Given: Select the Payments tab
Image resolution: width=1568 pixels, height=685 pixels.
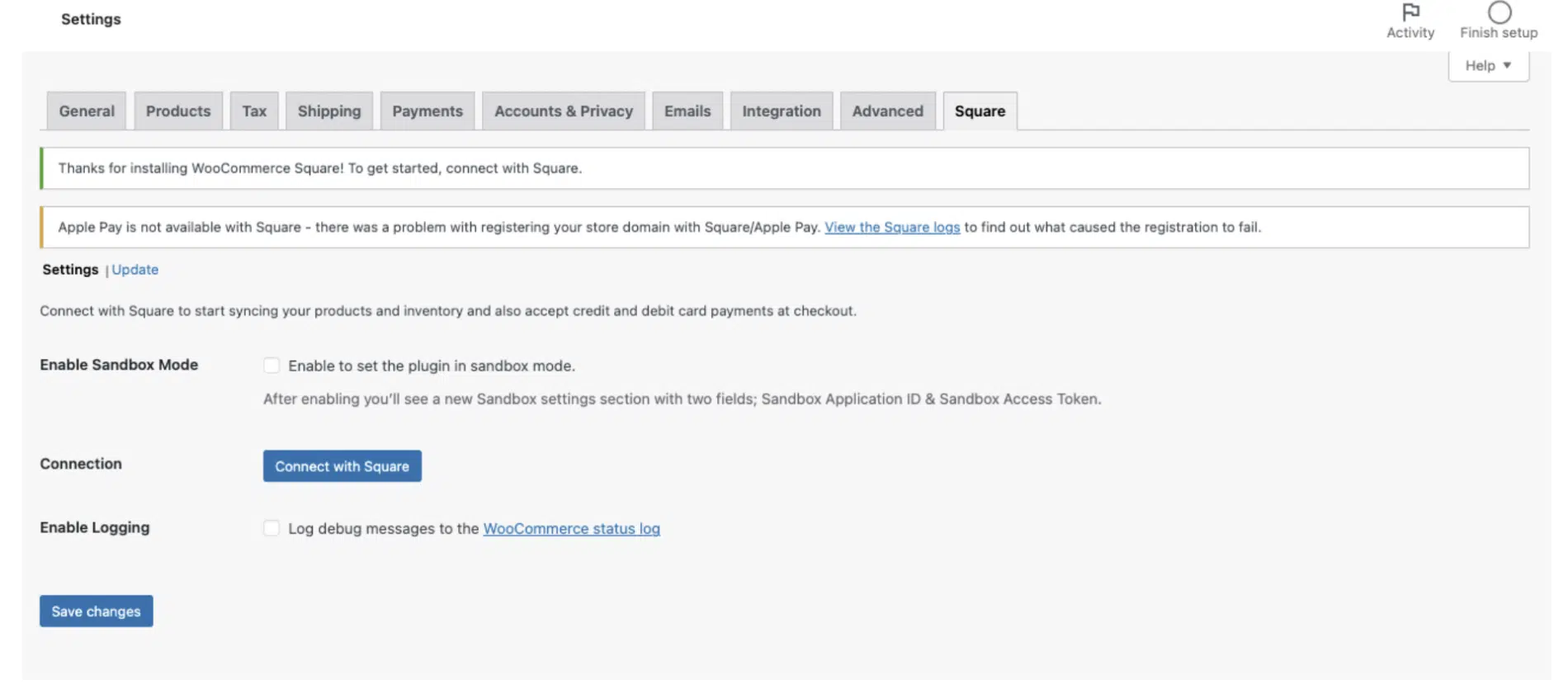Looking at the screenshot, I should coord(427,111).
